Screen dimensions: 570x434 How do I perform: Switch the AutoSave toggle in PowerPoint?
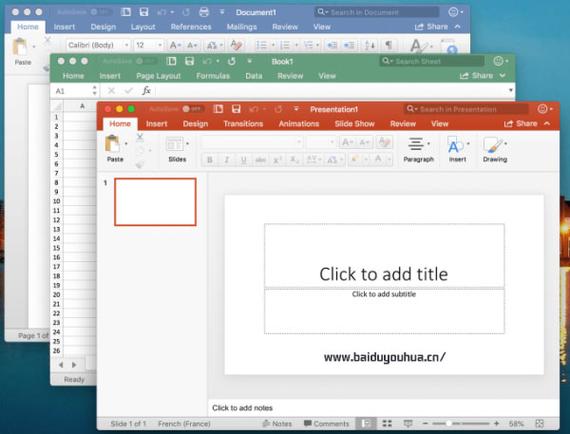(x=192, y=109)
